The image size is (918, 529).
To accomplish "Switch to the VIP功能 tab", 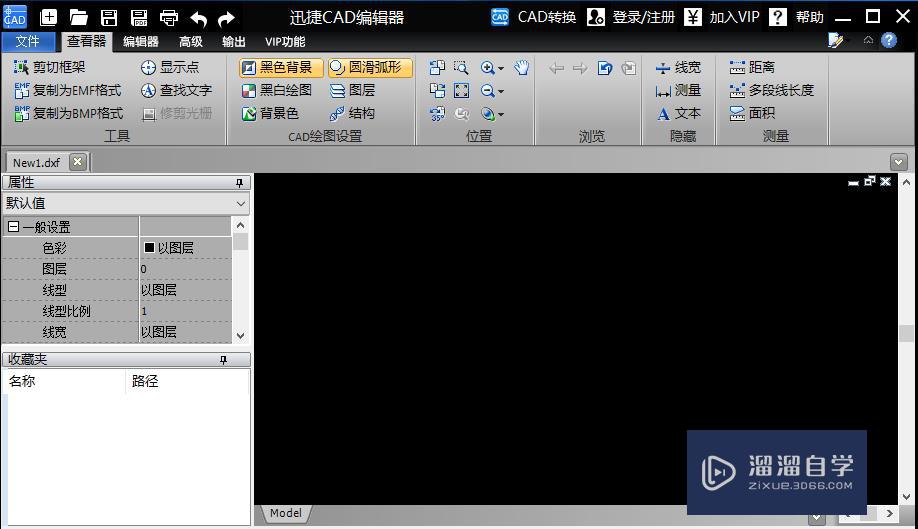I will (285, 42).
